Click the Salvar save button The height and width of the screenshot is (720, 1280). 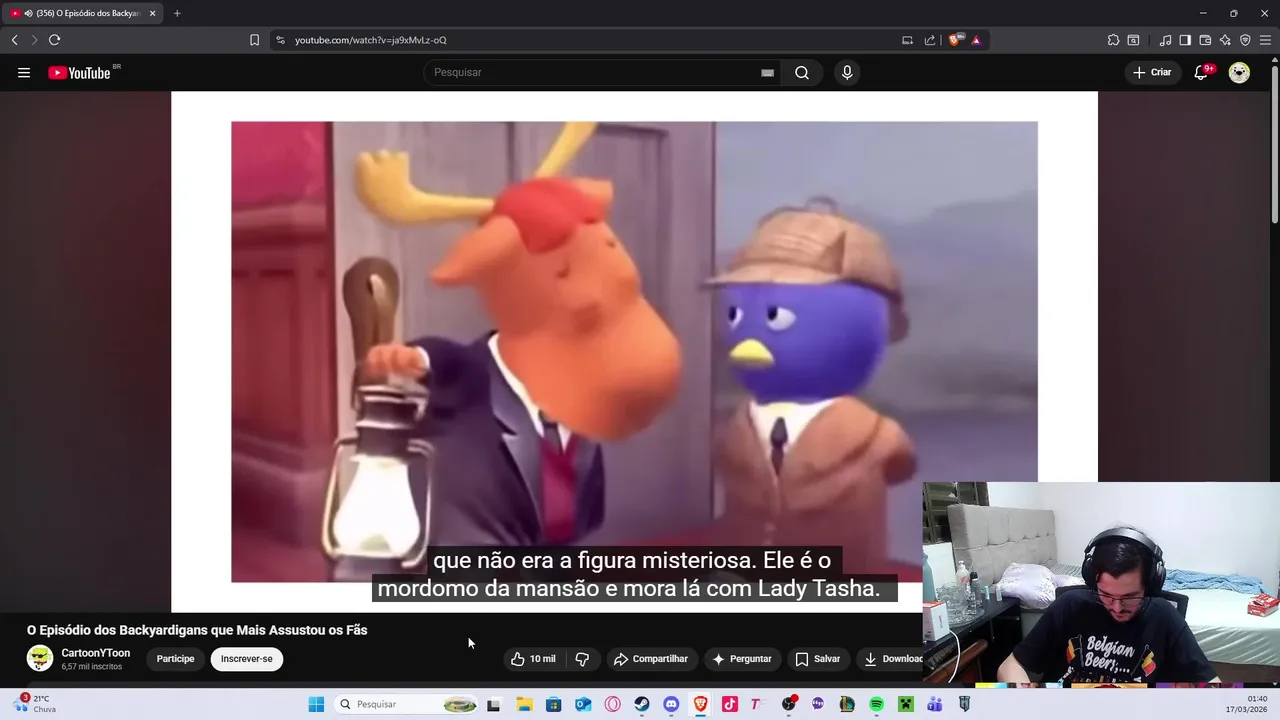coord(818,659)
